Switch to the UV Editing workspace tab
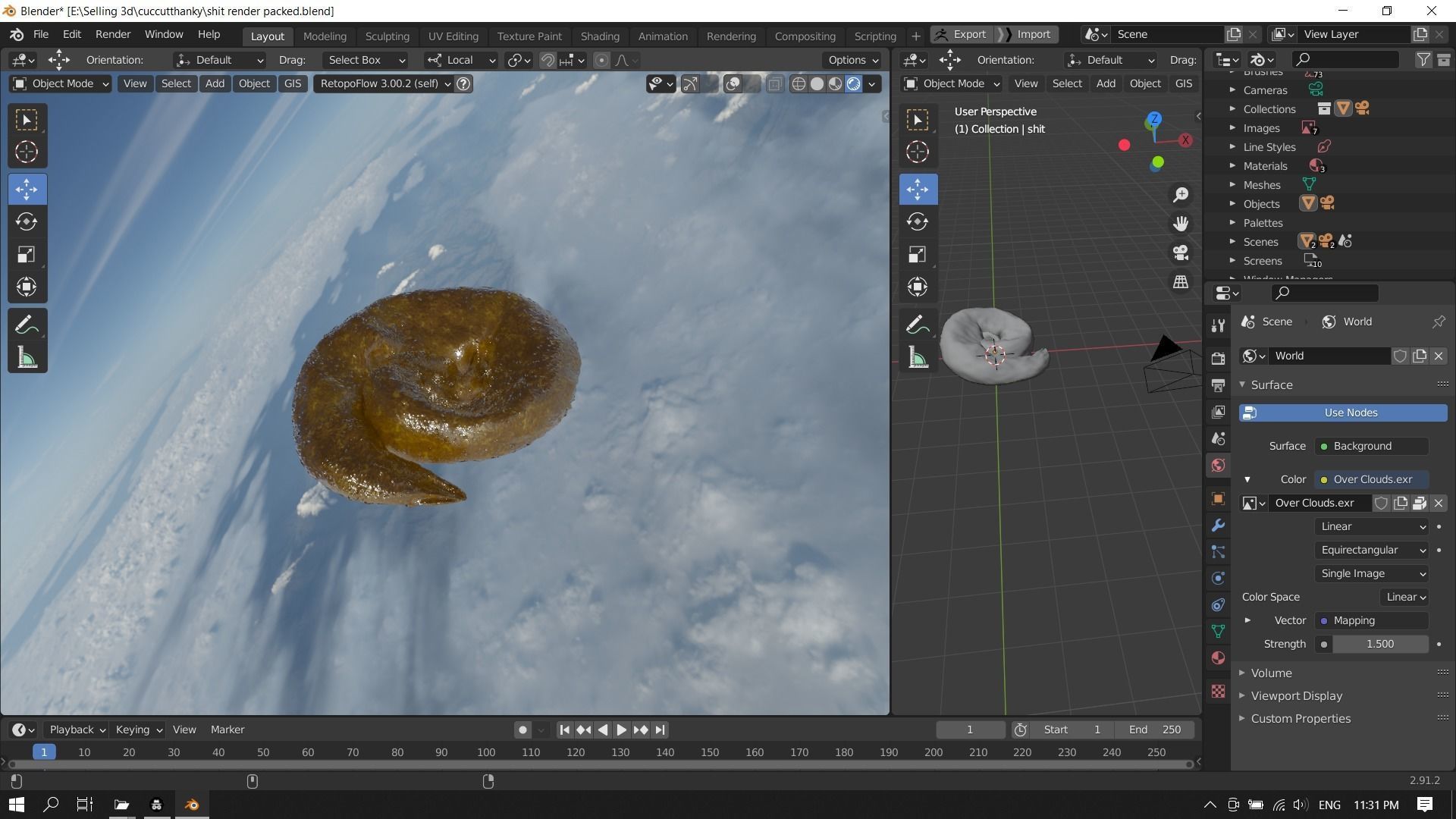1456x819 pixels. 453,36
